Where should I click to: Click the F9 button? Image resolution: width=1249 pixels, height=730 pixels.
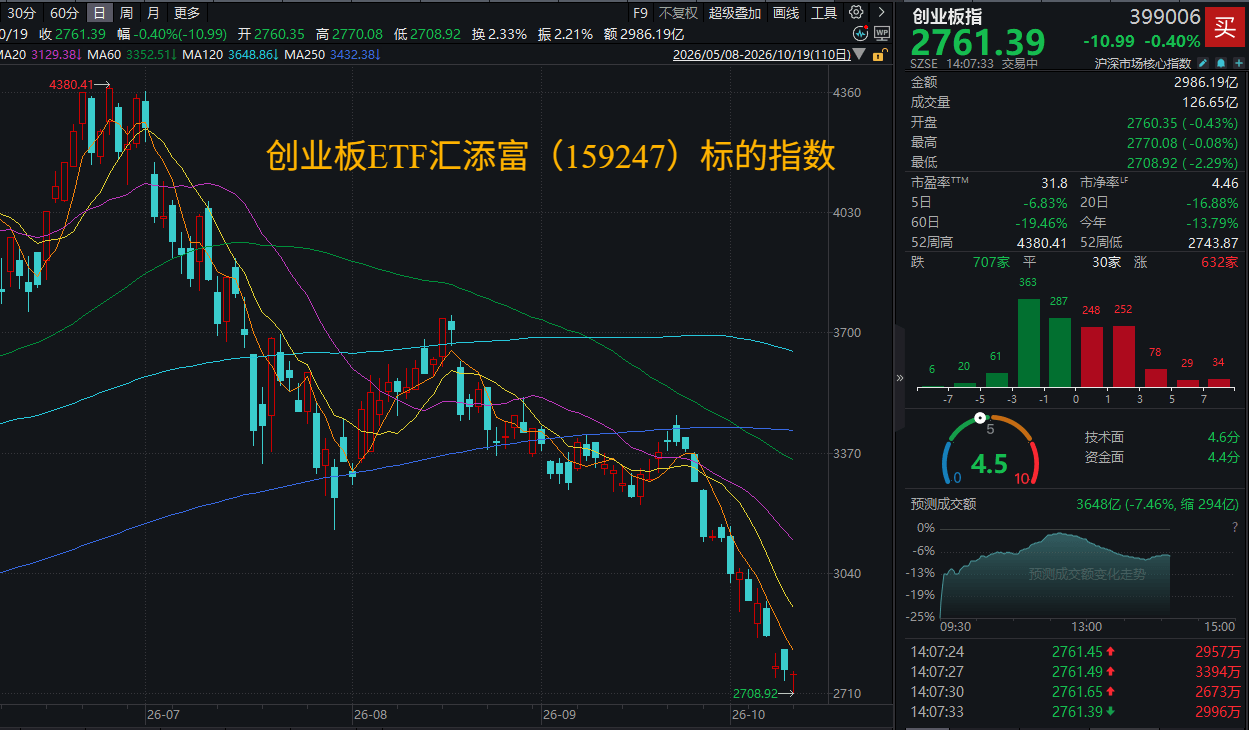tap(641, 13)
